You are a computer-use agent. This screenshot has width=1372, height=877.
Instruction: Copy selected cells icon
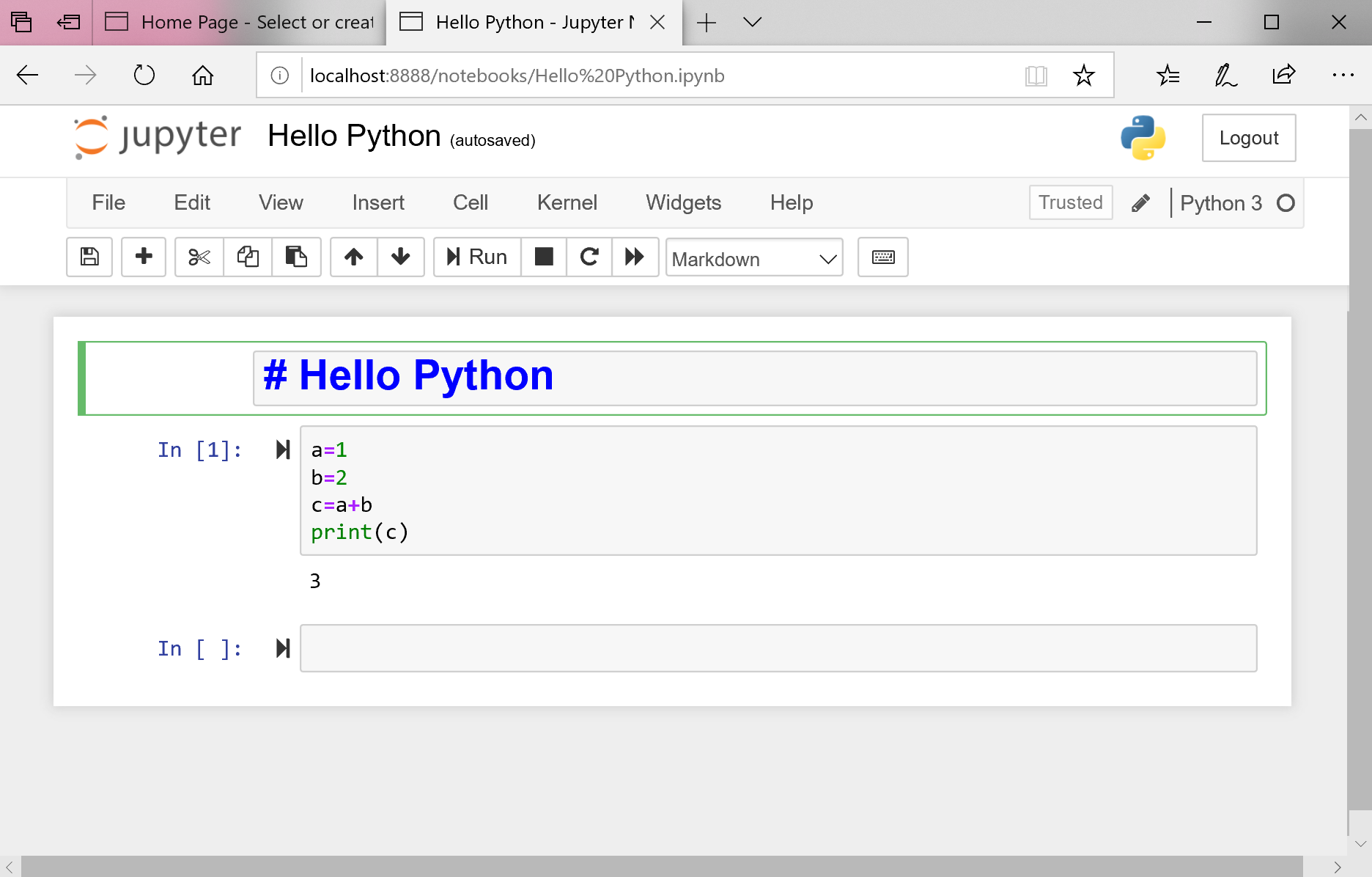click(248, 257)
